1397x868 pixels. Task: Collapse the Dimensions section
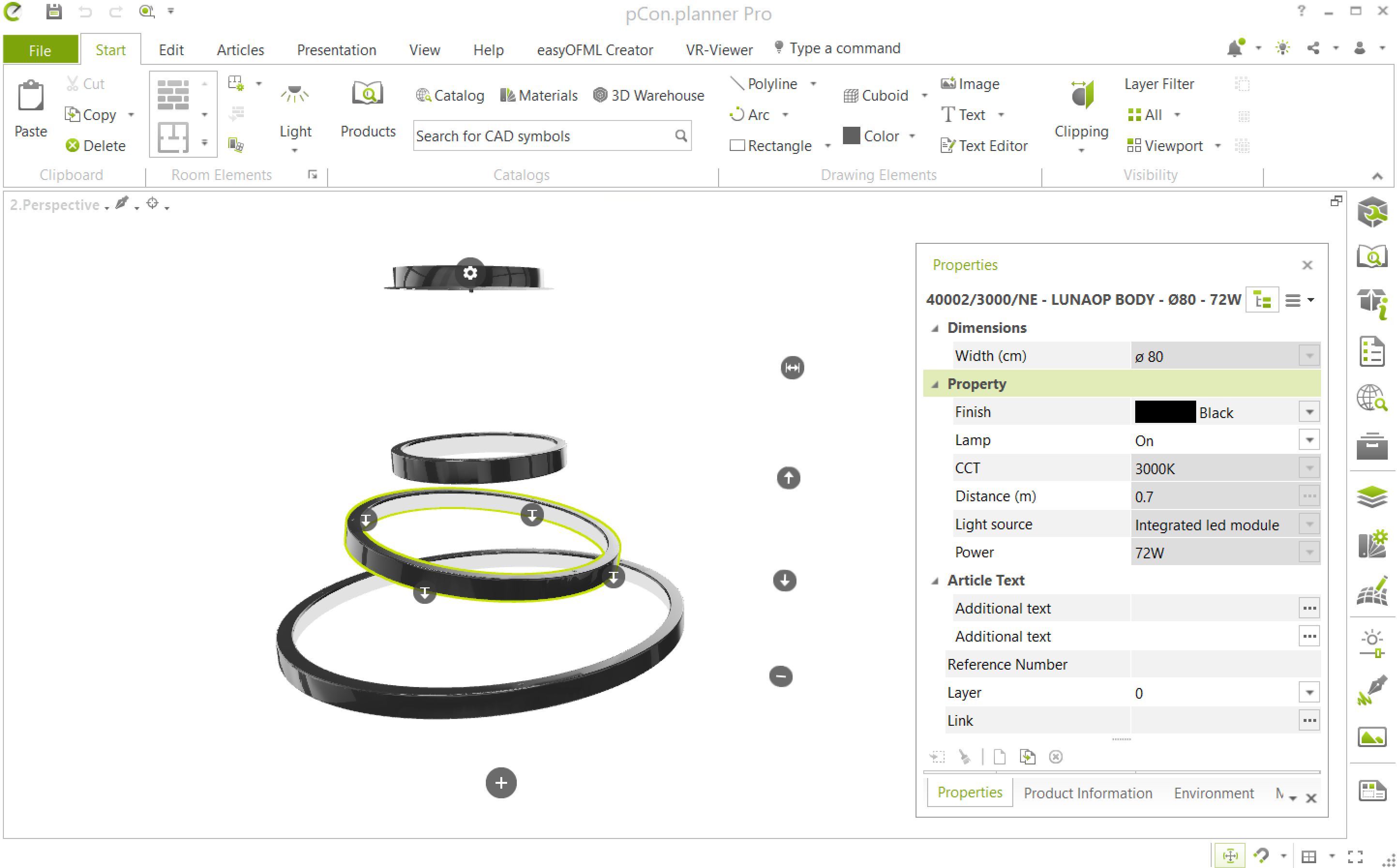point(935,329)
